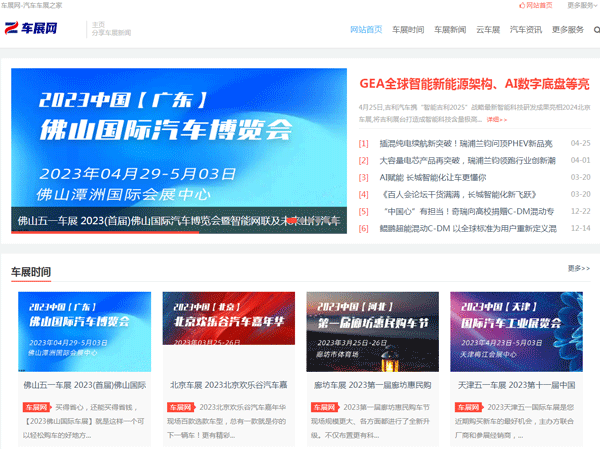Click card title 廊坊车展 2023第一届廊坊惠民购
This screenshot has width=600, height=449.
tap(373, 385)
